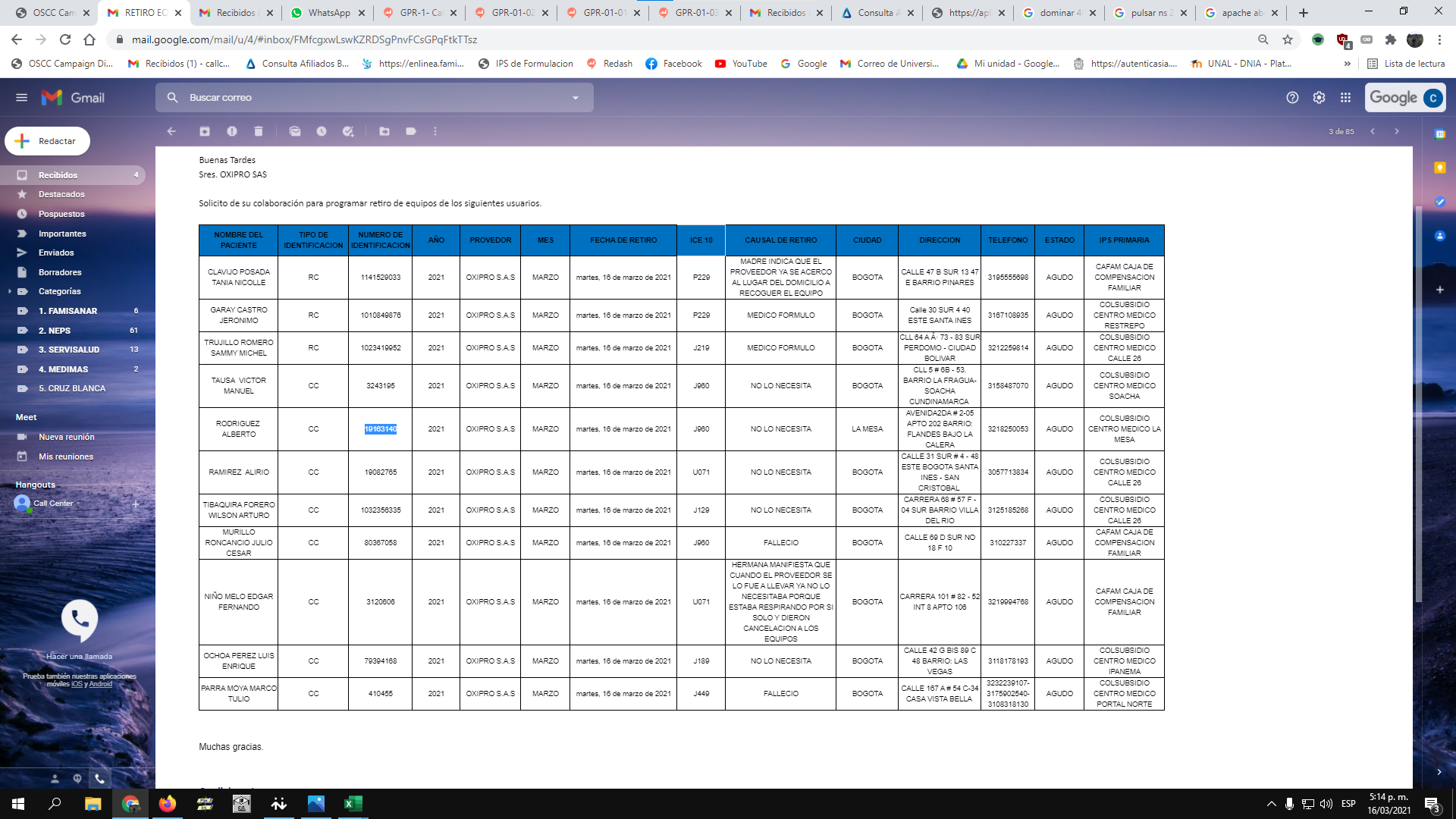The height and width of the screenshot is (819, 1456).
Task: Click the Android apps link
Action: (101, 684)
